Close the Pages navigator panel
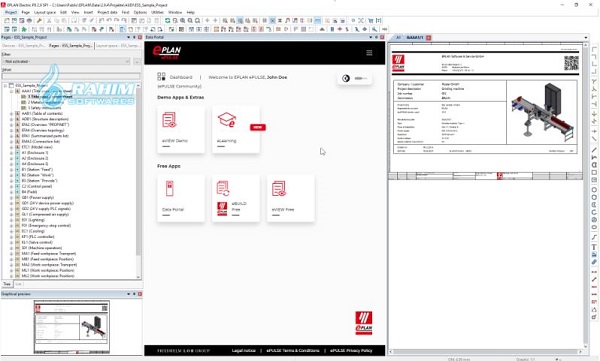Image resolution: width=600 pixels, height=361 pixels. (x=140, y=37)
